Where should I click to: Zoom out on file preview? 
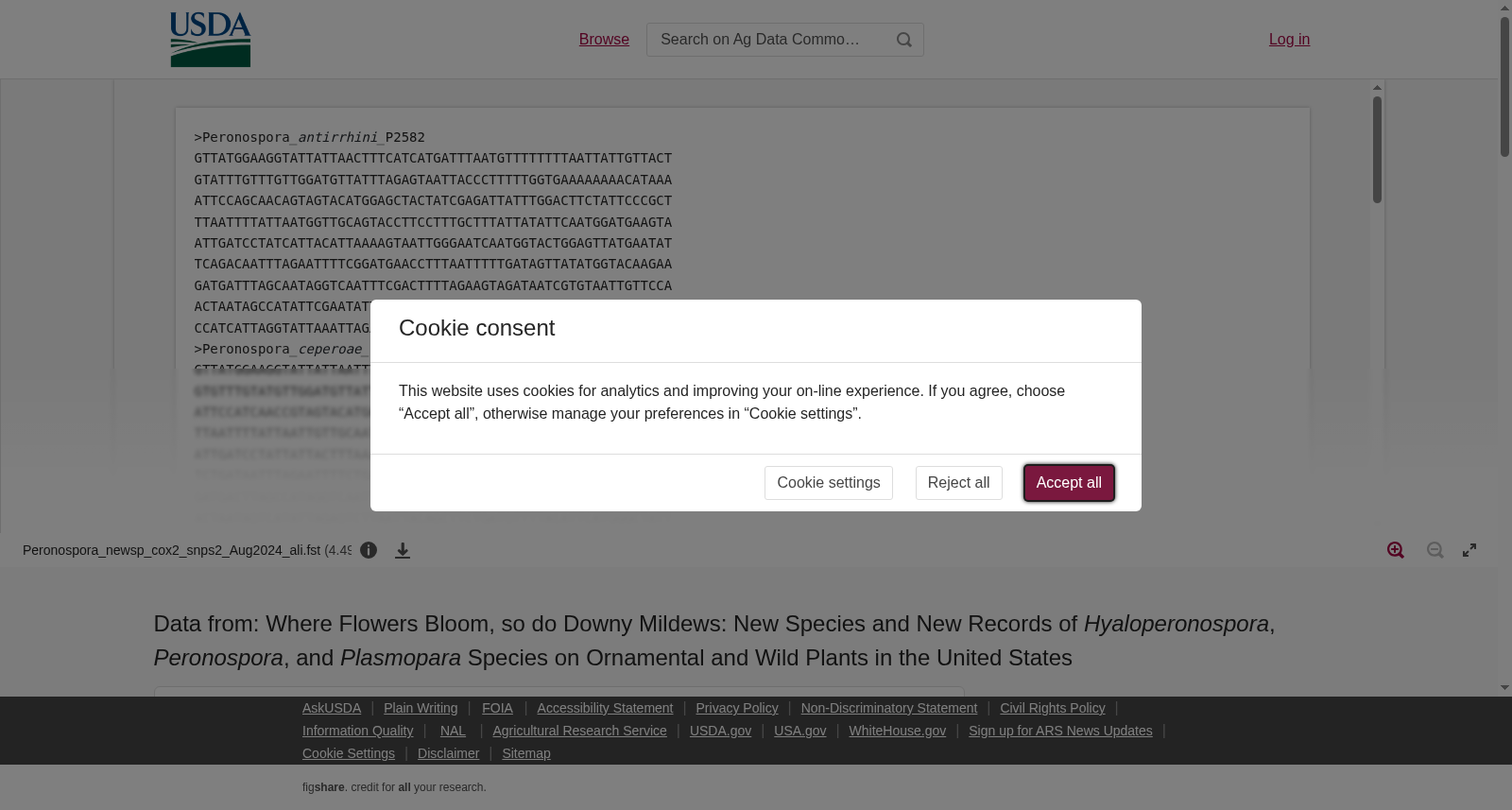1435,550
